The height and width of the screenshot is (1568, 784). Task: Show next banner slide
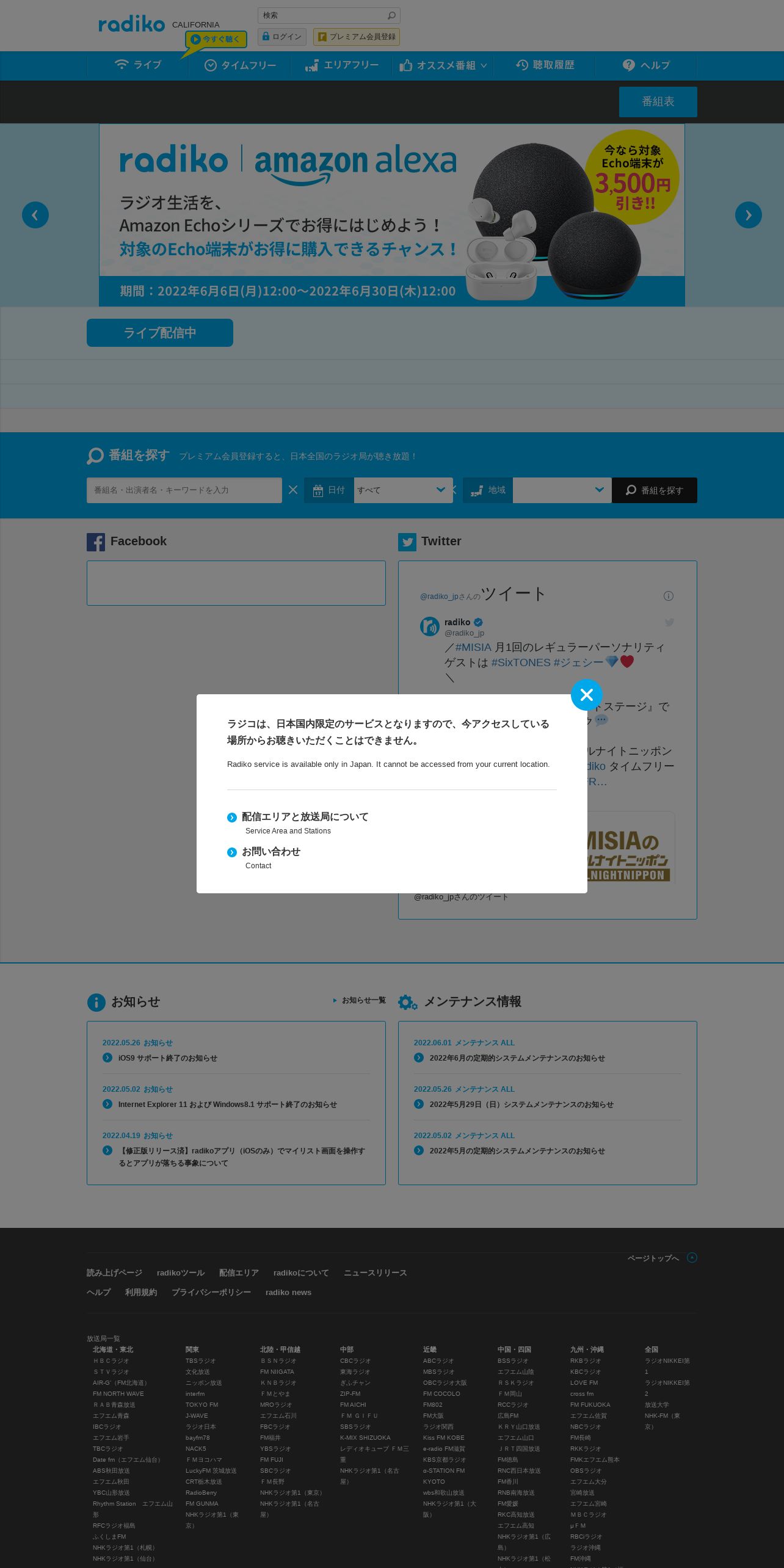point(749,215)
